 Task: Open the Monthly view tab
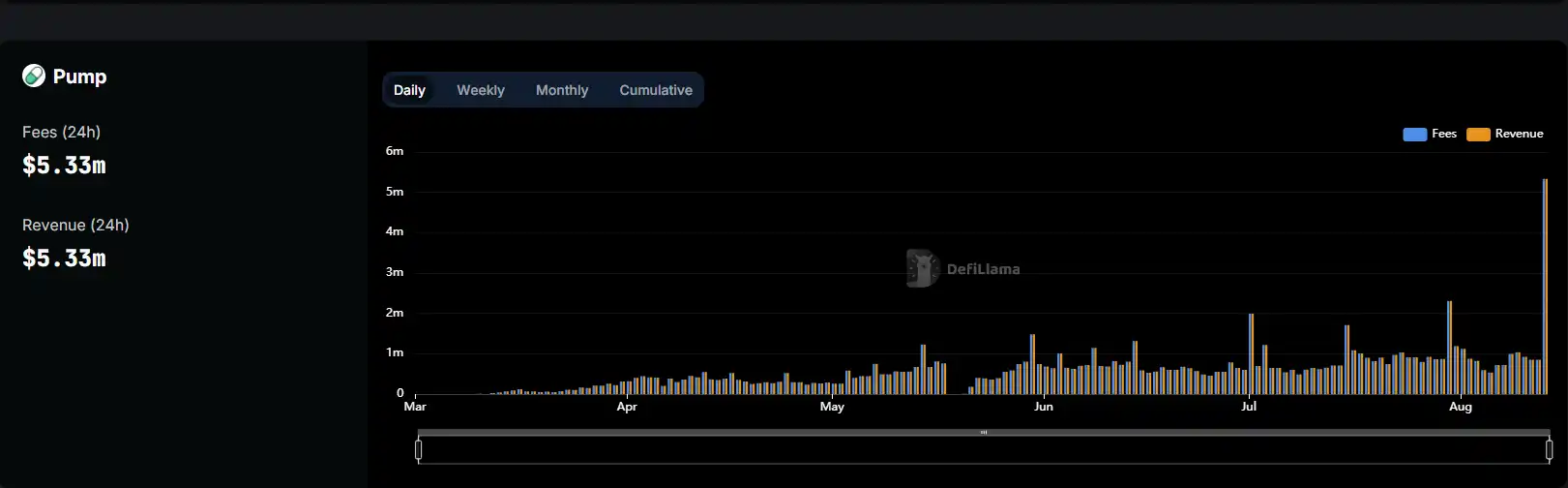point(562,90)
